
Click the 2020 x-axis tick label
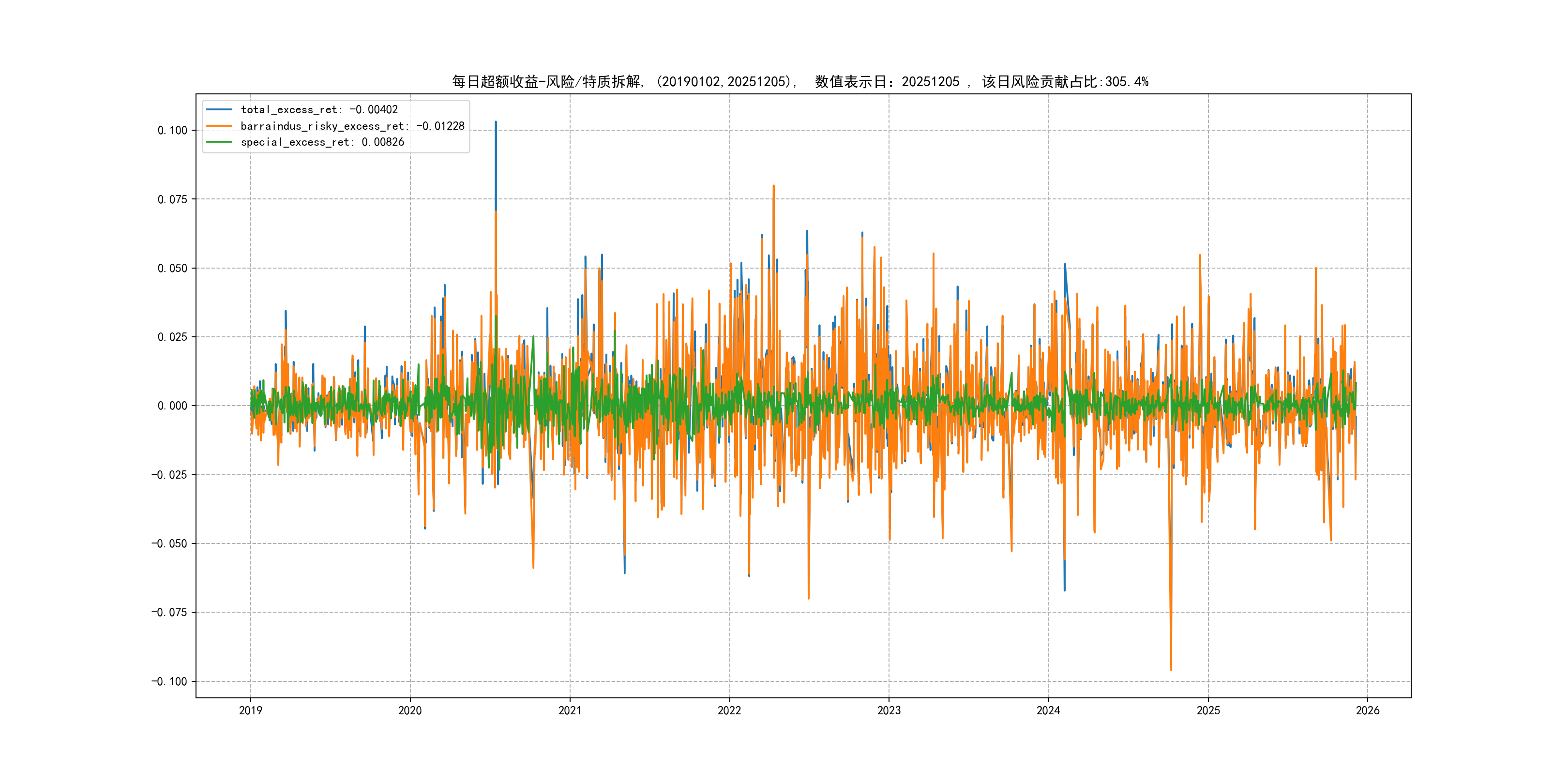coord(409,710)
